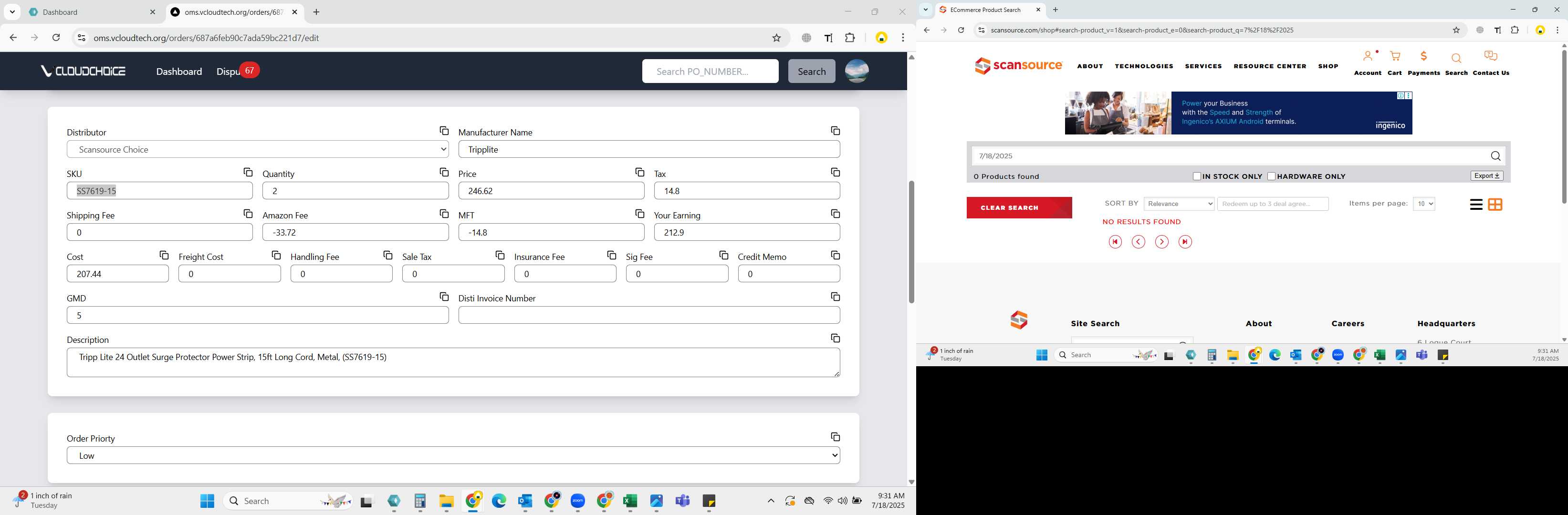Go to first results page in ScanSource
This screenshot has width=1568, height=515.
click(1115, 242)
